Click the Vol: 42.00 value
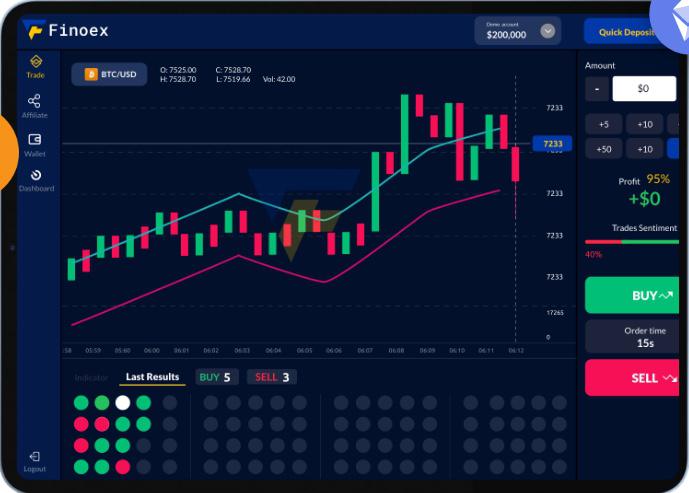Screen dimensions: 689x493 [x=279, y=80]
